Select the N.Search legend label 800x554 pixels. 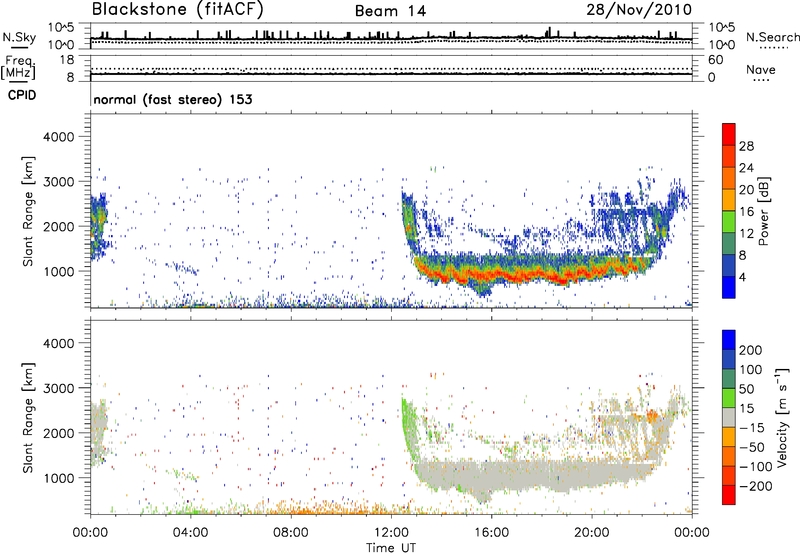[772, 37]
